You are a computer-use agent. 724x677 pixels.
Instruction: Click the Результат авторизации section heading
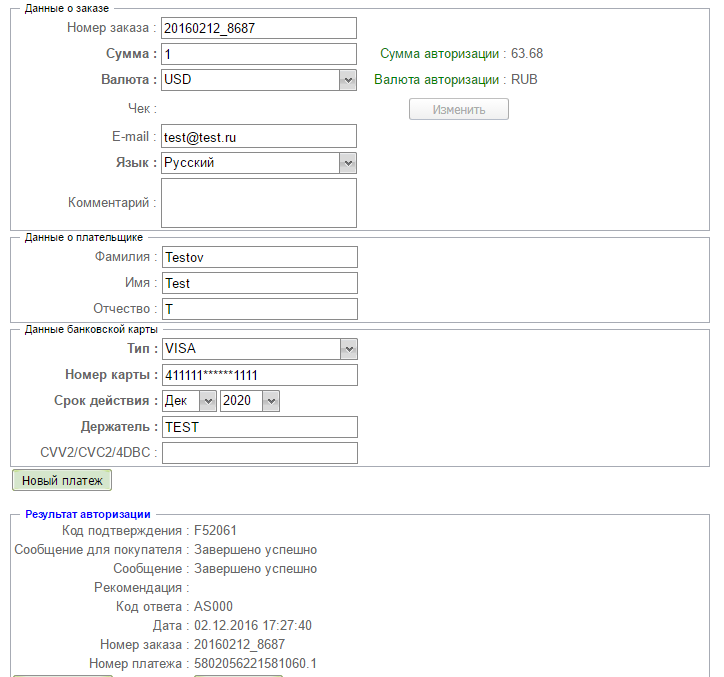coord(88,514)
